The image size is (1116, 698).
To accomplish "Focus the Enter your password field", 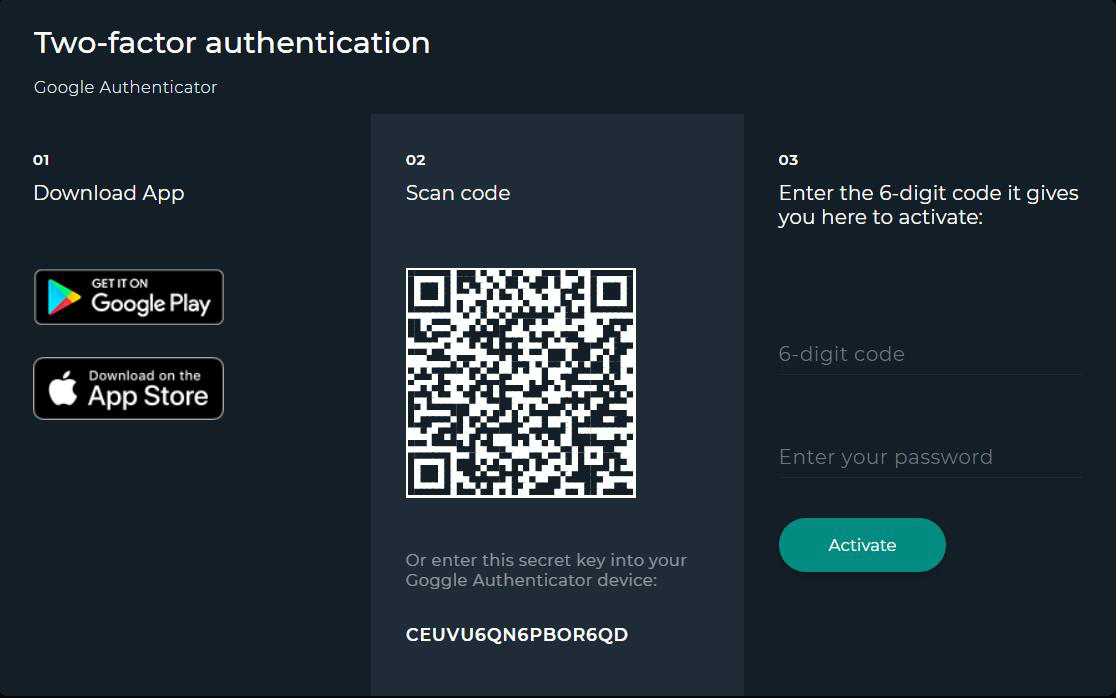I will click(x=929, y=457).
